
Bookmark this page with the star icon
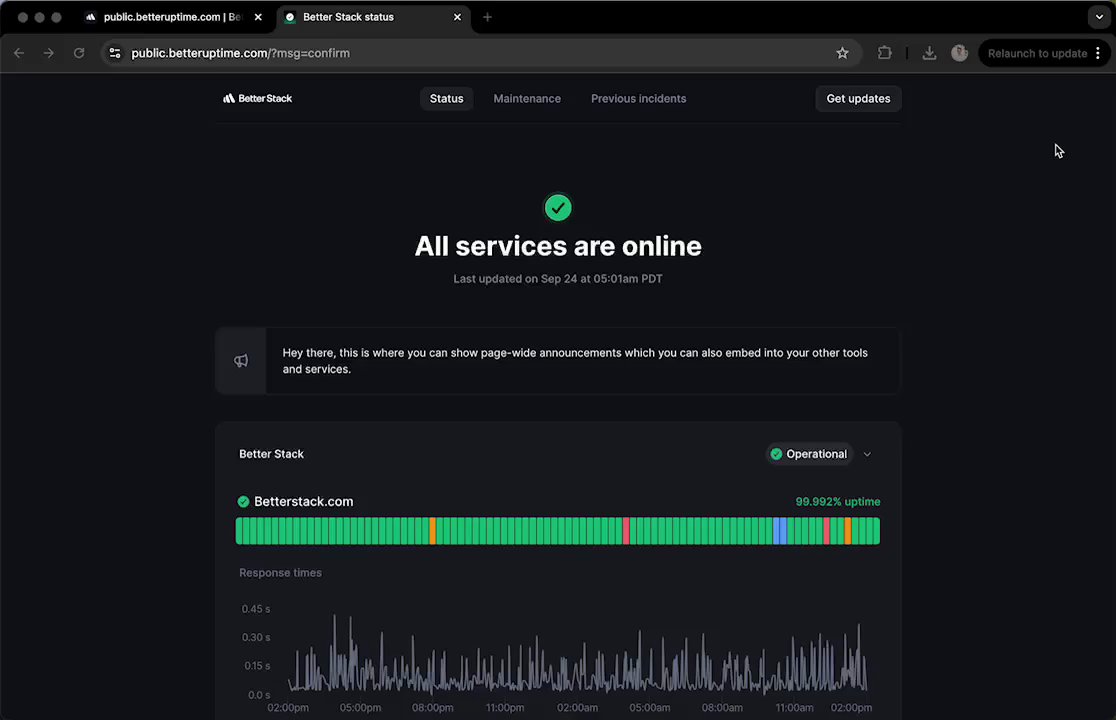[x=842, y=53]
